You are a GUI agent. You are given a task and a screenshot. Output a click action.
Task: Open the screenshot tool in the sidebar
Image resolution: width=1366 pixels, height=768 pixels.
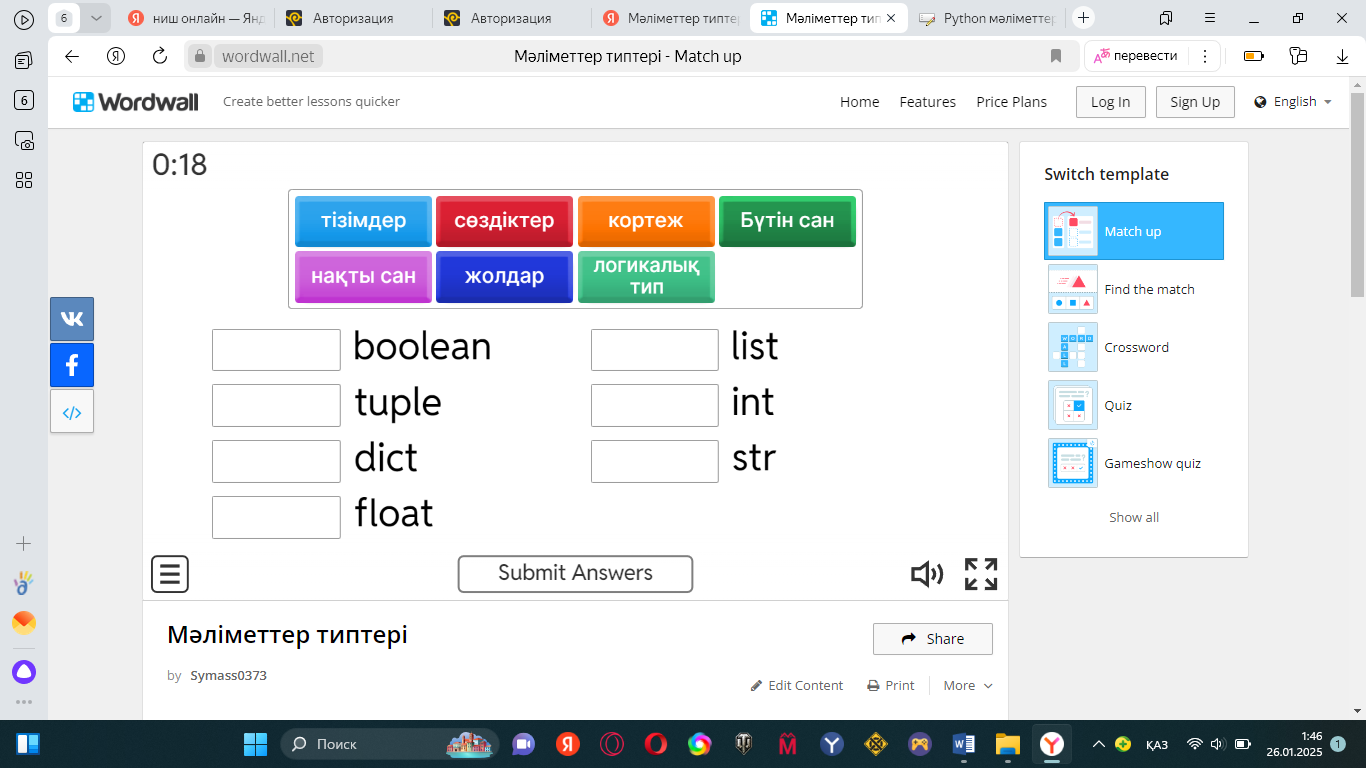click(x=24, y=140)
